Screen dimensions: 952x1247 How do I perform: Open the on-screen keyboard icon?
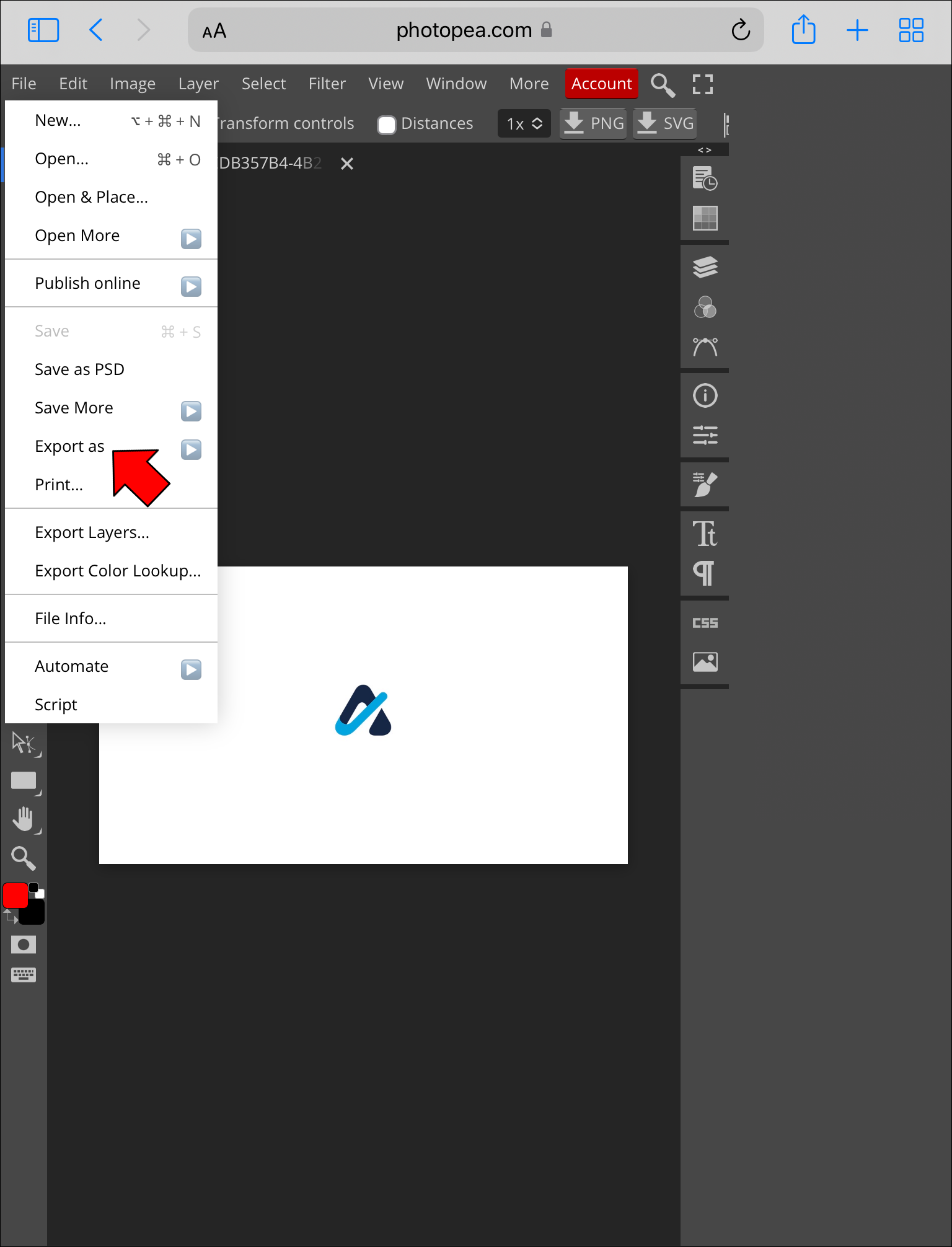point(24,975)
